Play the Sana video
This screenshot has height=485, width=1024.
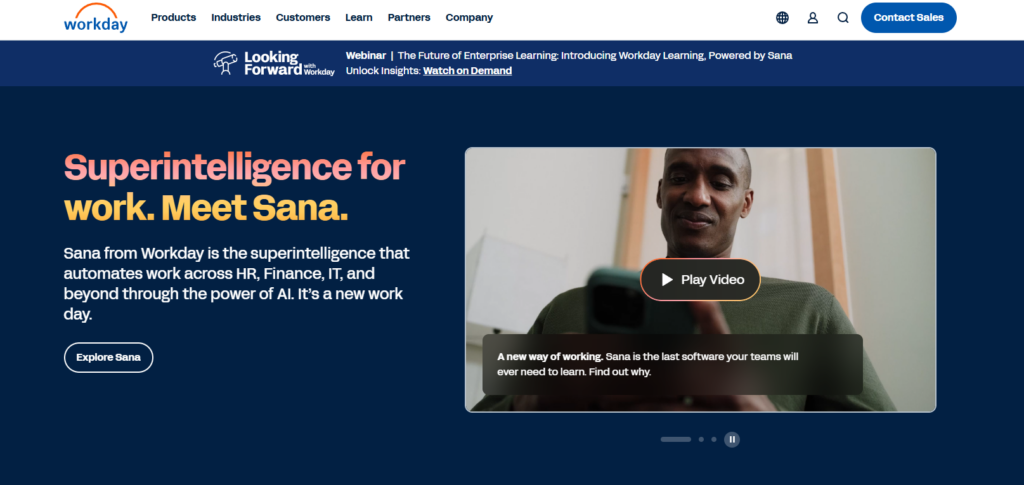coord(701,279)
